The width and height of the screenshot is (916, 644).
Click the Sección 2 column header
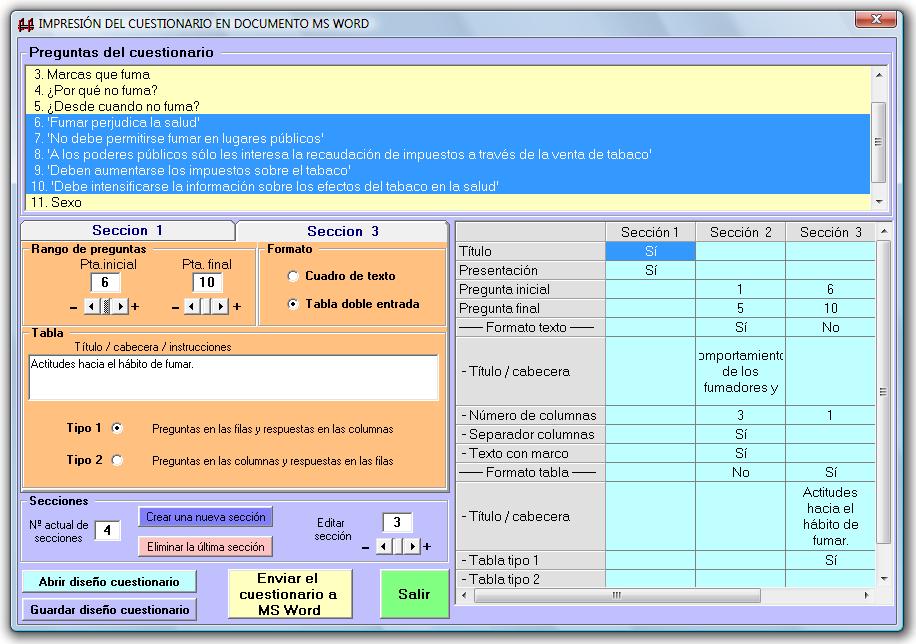click(740, 232)
